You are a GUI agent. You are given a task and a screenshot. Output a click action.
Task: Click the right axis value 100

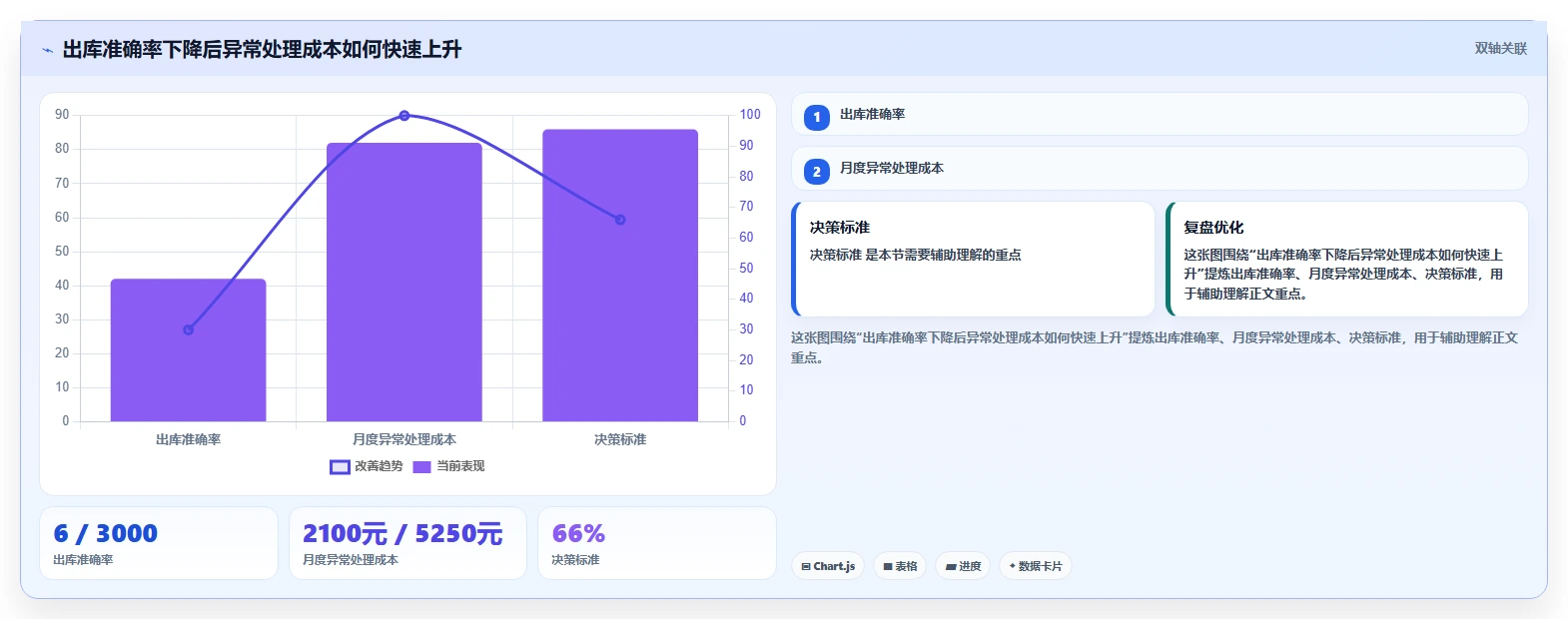(750, 115)
